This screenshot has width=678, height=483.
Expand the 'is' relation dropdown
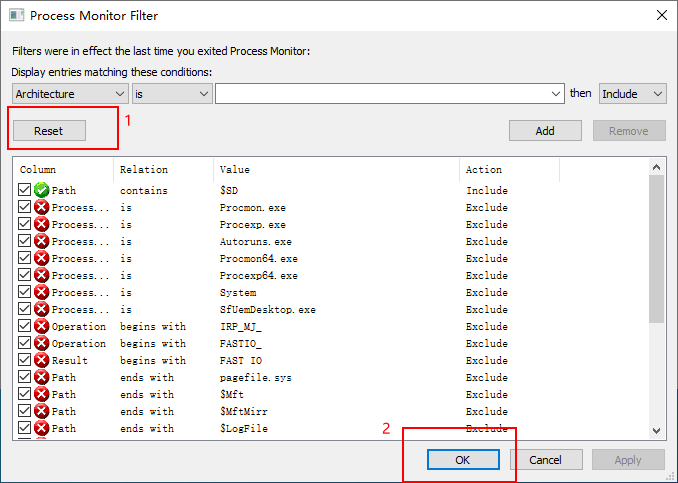[x=172, y=94]
